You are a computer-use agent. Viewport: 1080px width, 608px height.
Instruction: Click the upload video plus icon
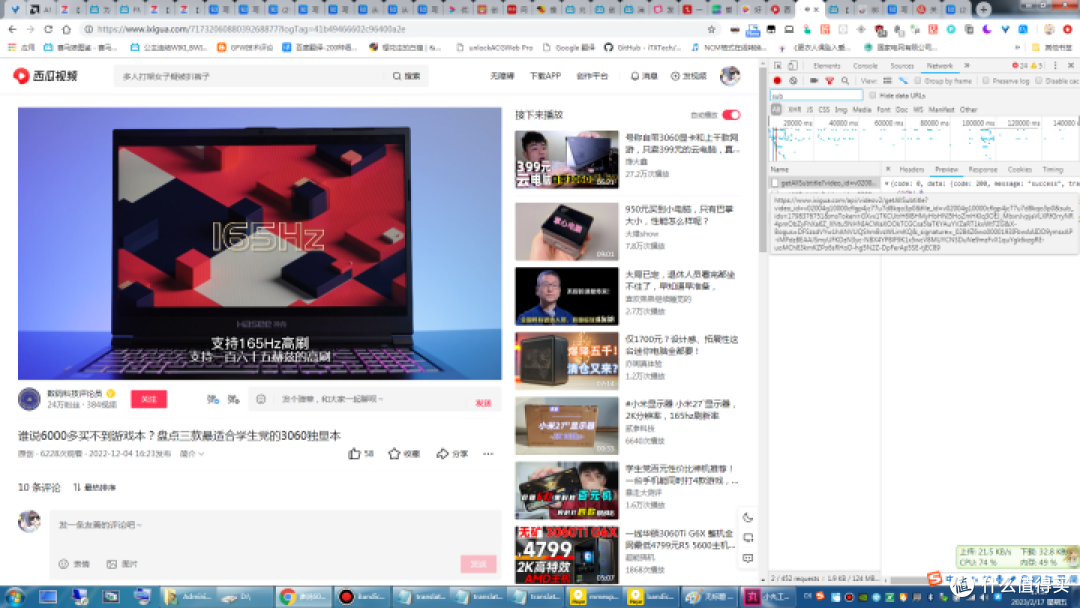click(675, 76)
